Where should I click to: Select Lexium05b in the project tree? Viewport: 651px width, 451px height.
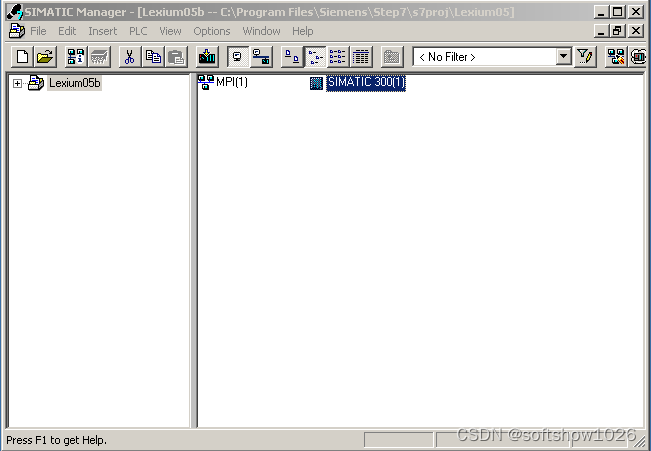point(74,83)
